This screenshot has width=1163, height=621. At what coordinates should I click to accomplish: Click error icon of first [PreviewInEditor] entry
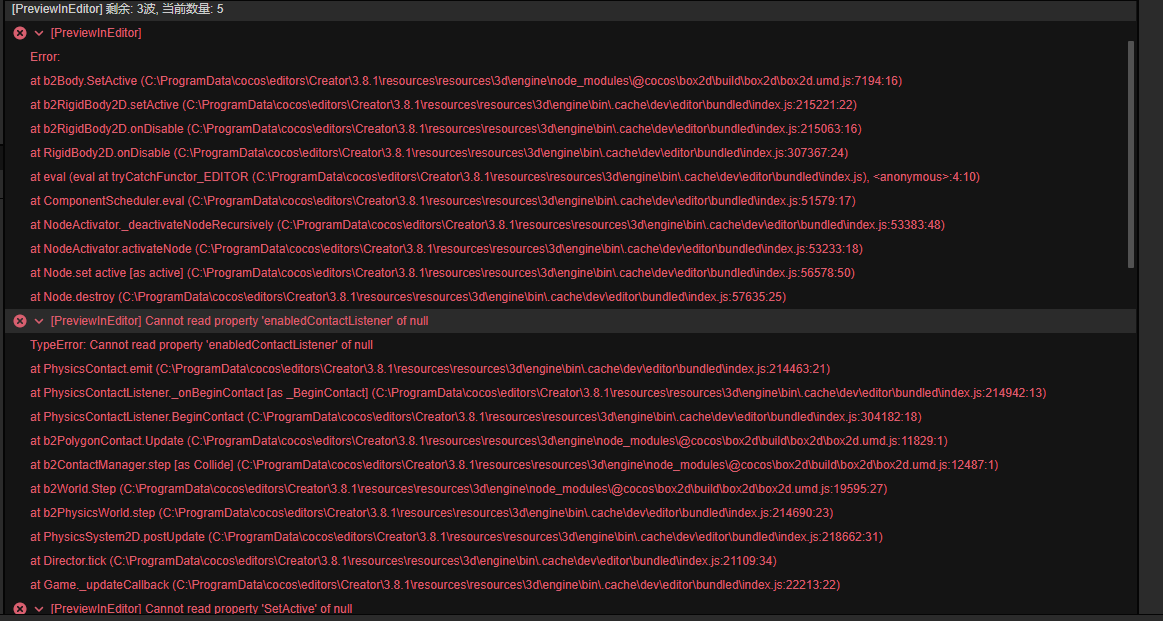click(20, 33)
